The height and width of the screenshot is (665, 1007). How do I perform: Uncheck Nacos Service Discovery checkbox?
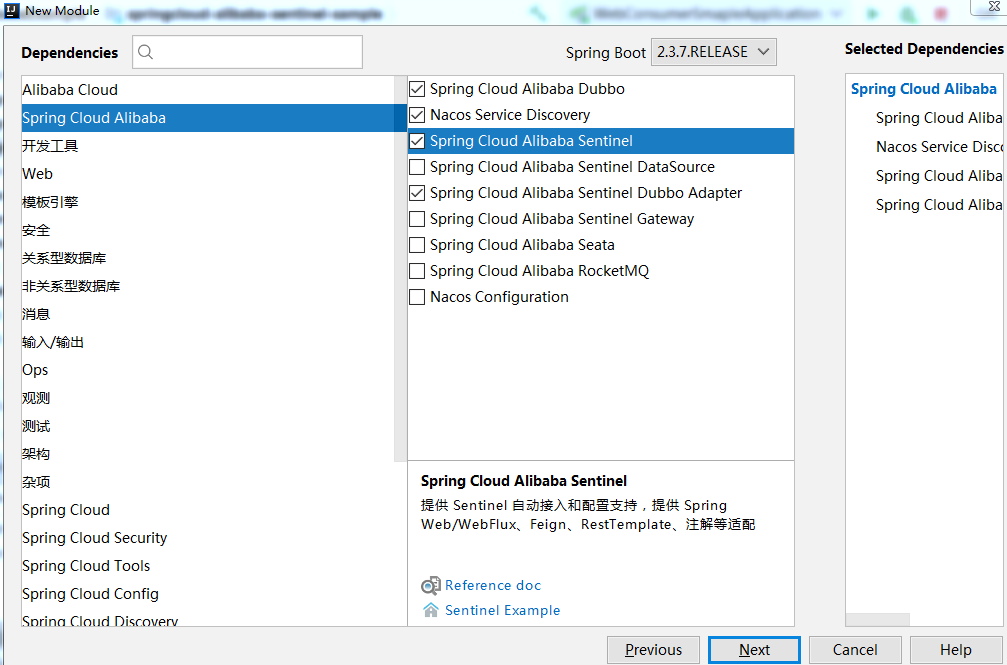point(417,115)
